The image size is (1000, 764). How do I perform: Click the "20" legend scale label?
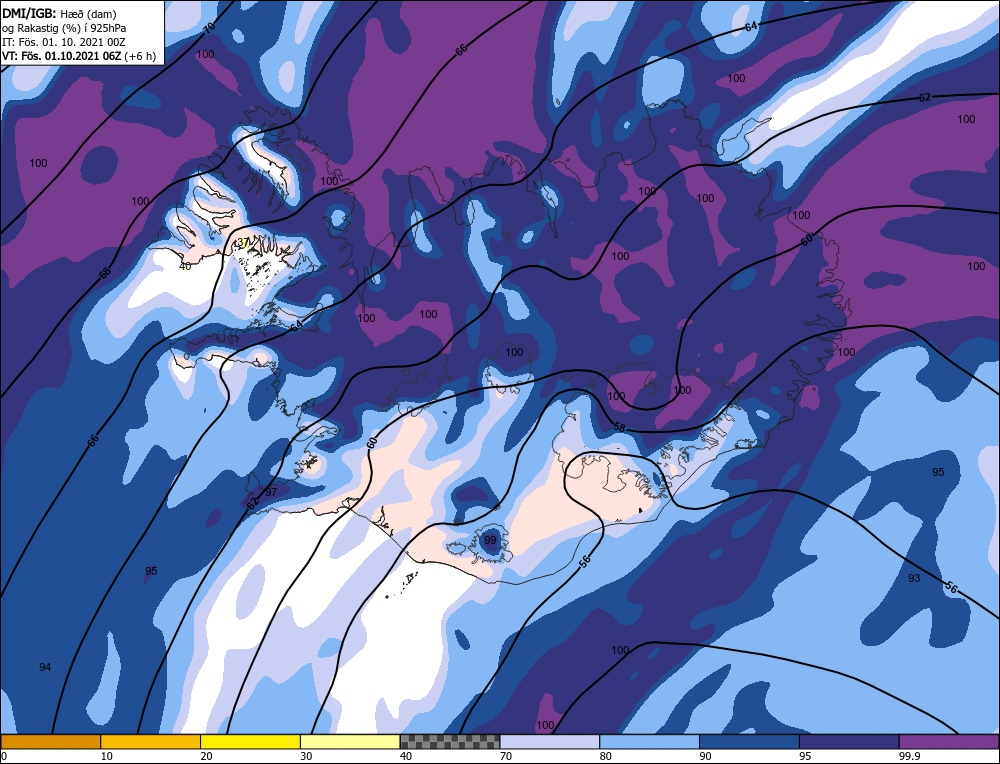point(206,756)
